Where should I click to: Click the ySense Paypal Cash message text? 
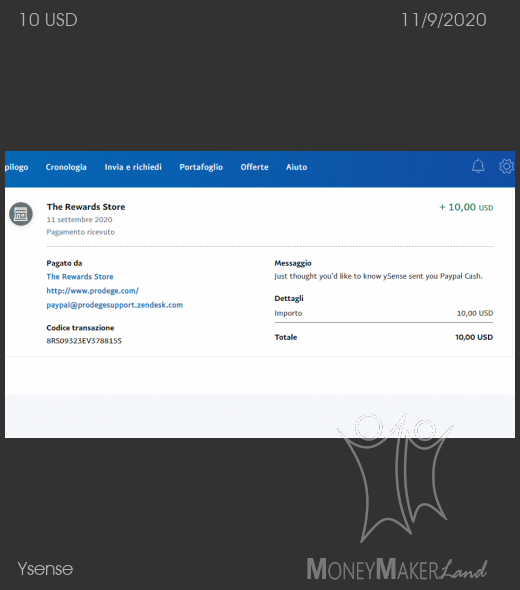tap(378, 276)
